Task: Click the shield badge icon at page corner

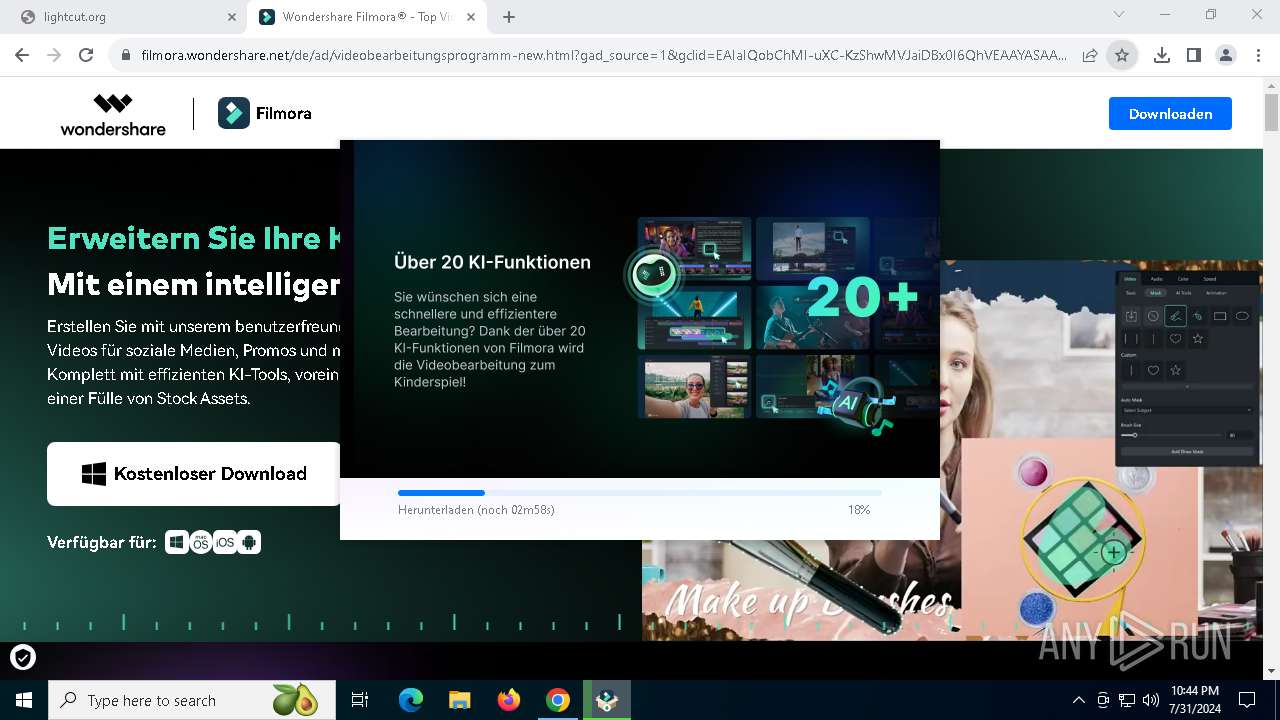Action: pyautogui.click(x=23, y=657)
